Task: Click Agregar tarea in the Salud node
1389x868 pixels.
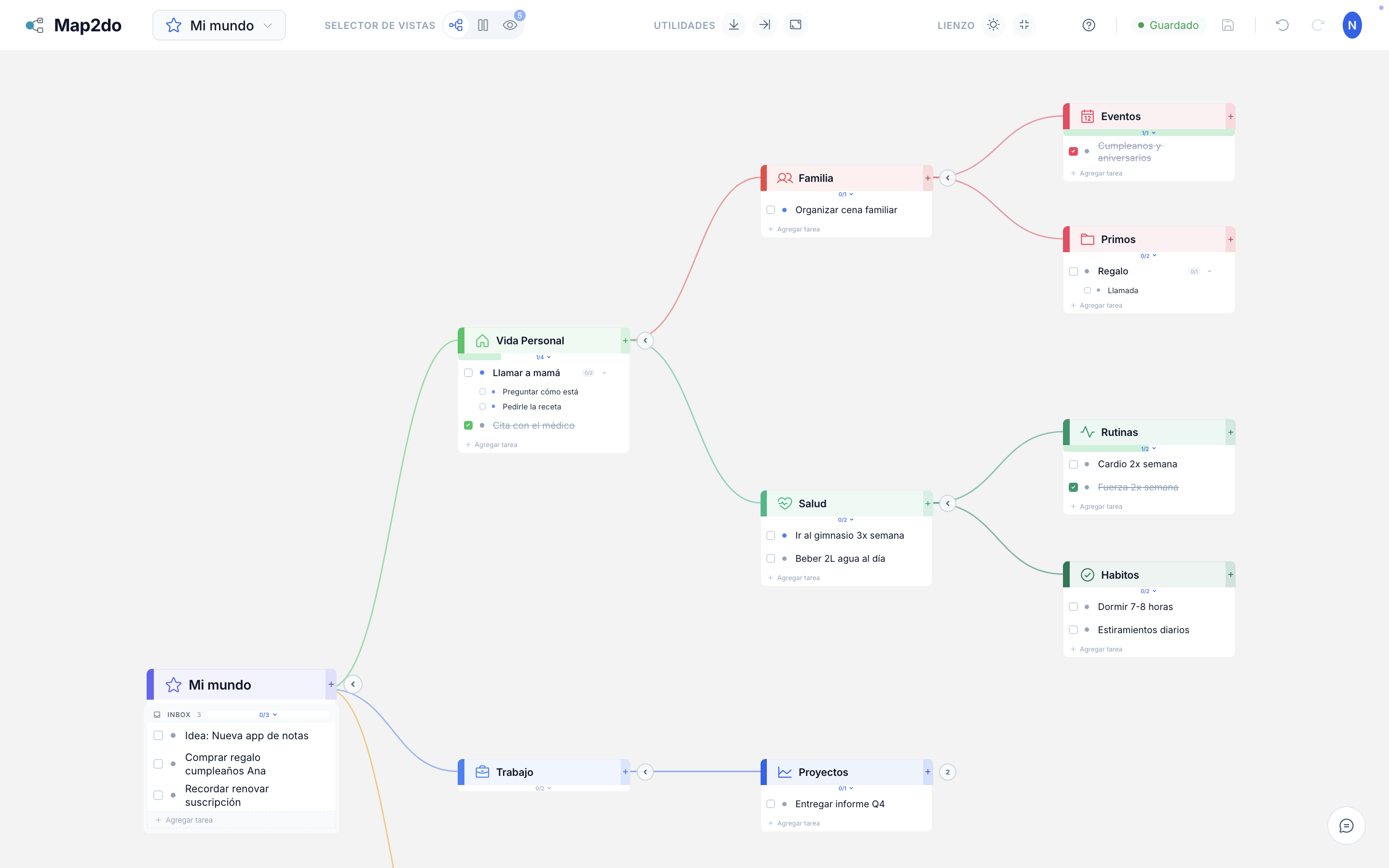Action: [x=798, y=578]
